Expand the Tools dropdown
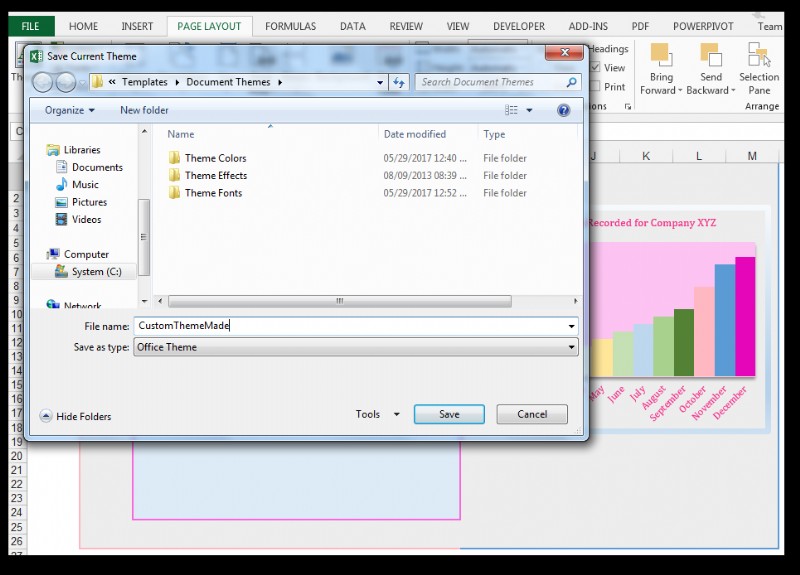The width and height of the screenshot is (800, 575). 396,414
